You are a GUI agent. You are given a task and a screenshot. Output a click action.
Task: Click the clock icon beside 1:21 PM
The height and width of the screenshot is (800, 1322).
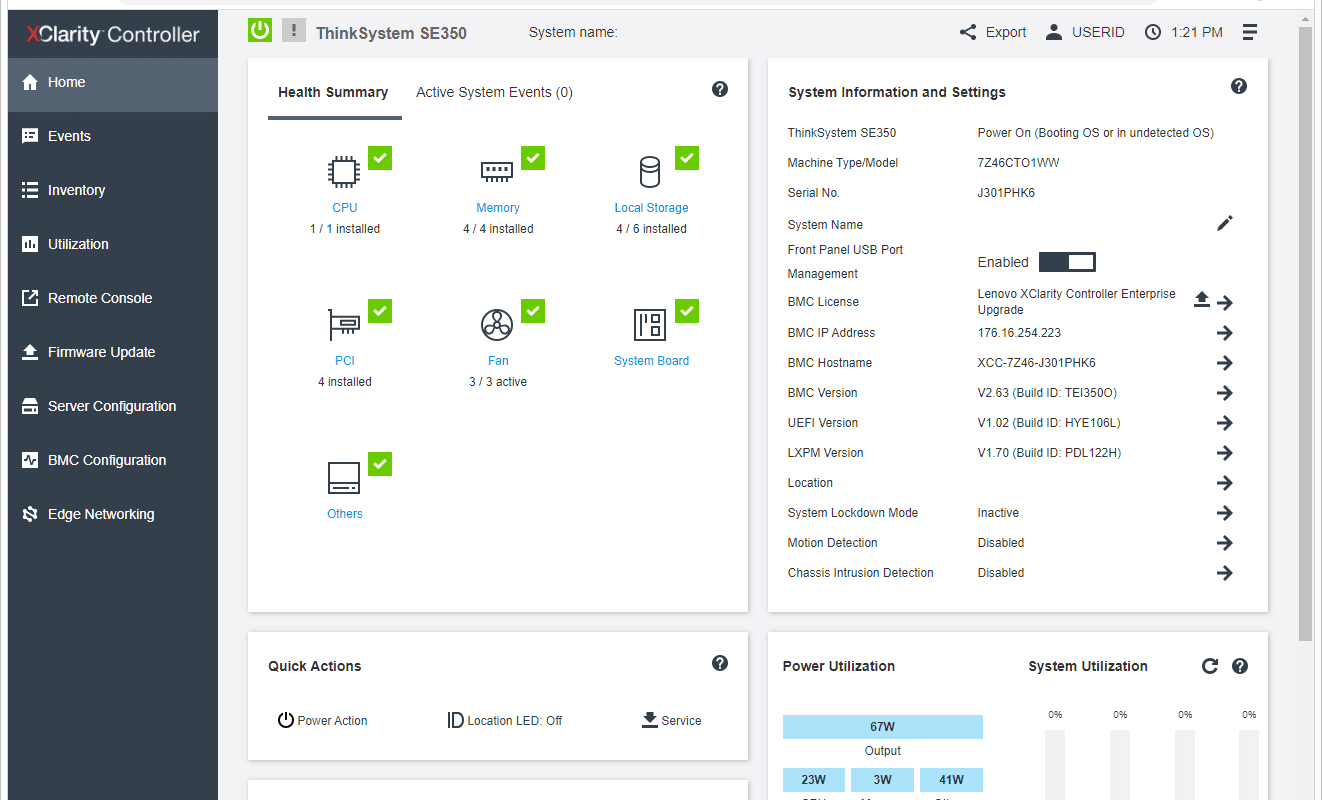point(1153,32)
